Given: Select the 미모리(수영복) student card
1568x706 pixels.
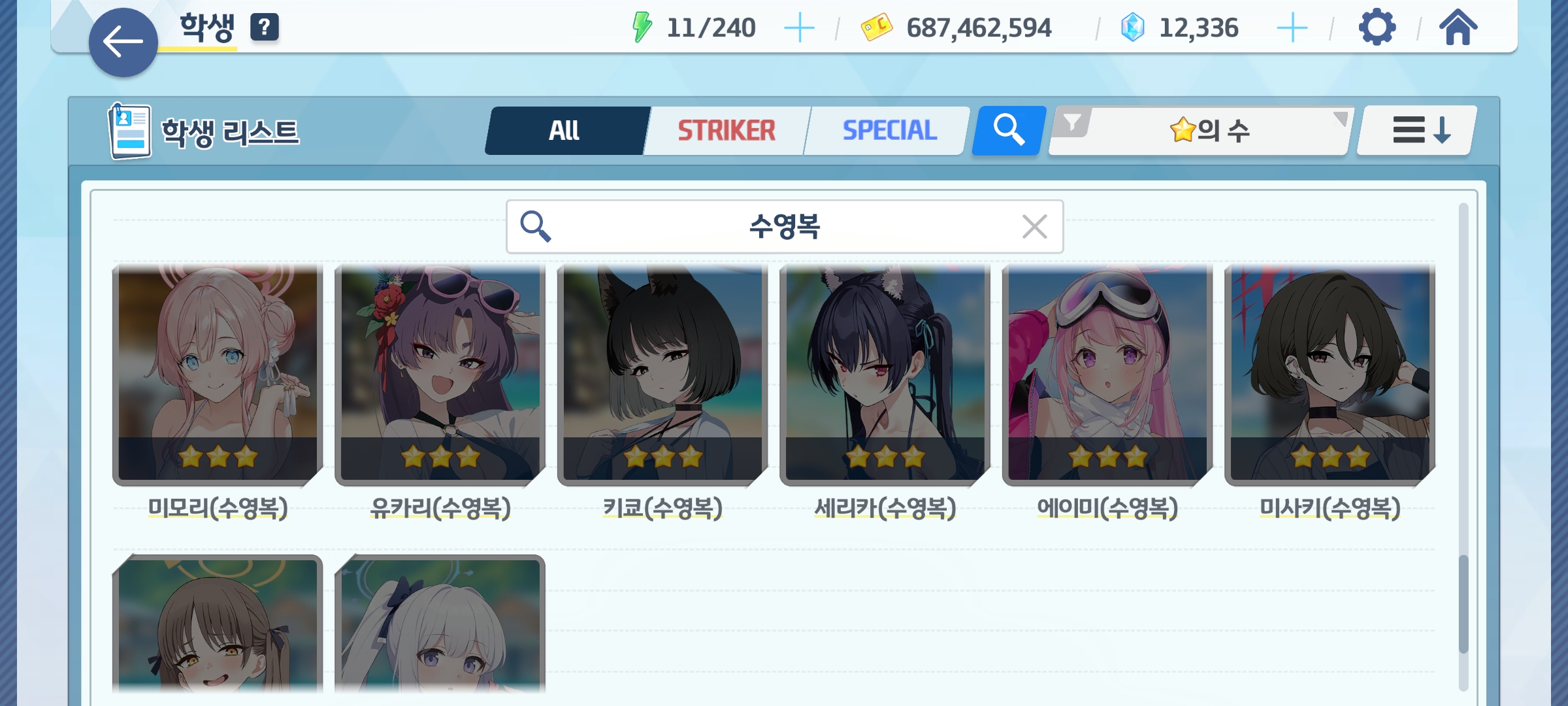Looking at the screenshot, I should tap(218, 375).
